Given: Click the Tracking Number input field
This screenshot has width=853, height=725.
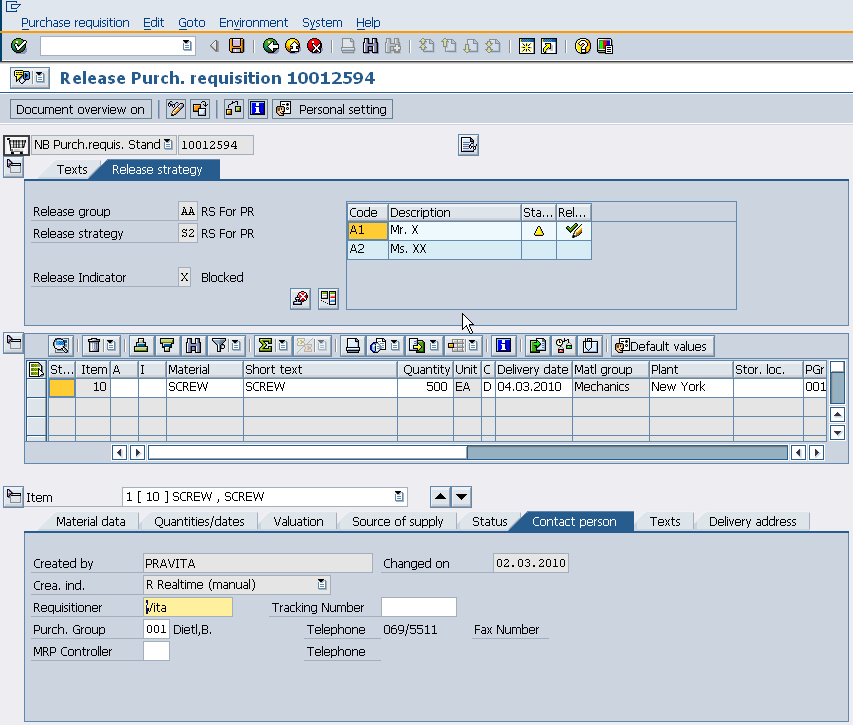Looking at the screenshot, I should (418, 607).
